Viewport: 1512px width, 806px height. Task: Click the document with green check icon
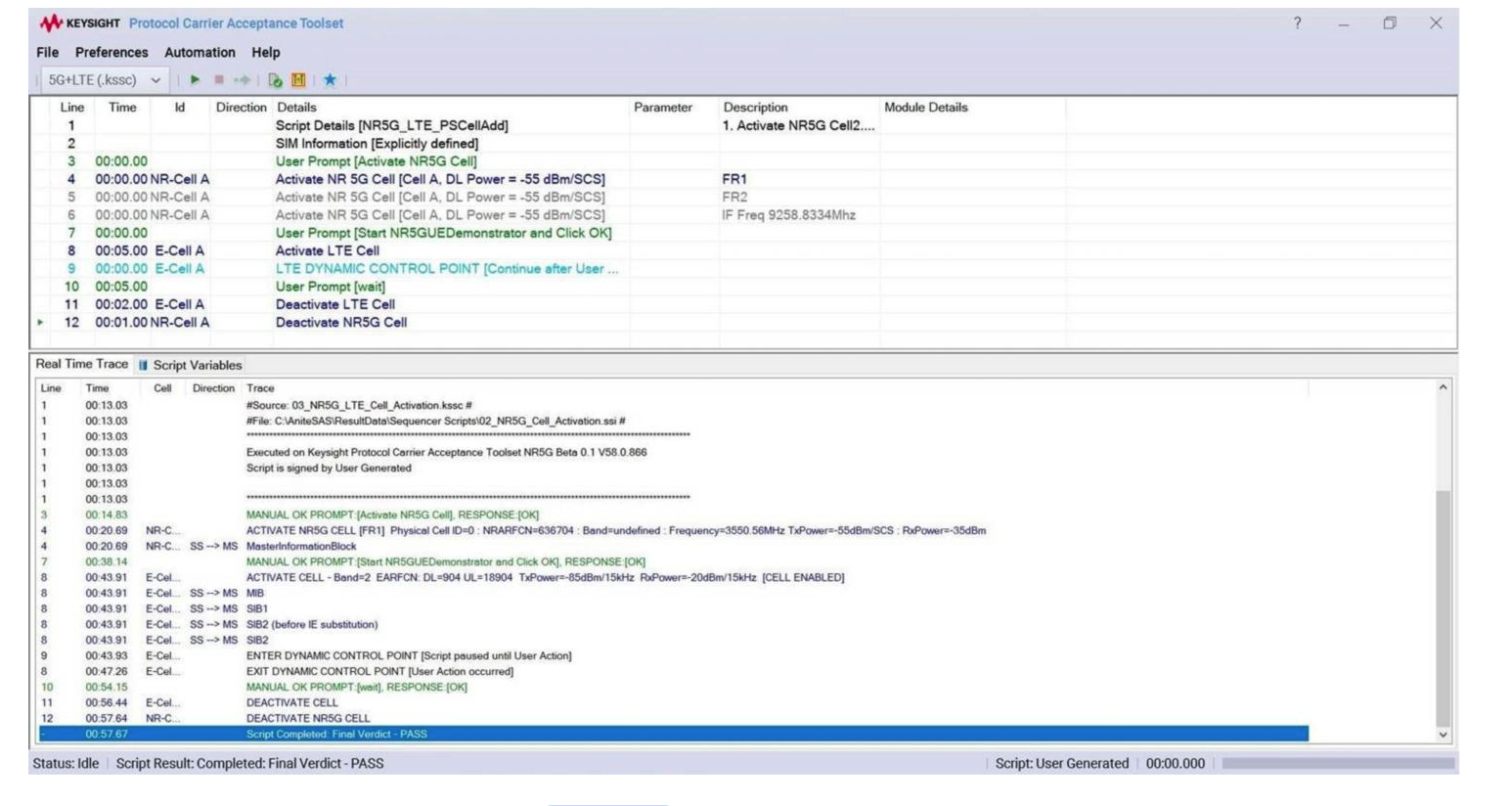[275, 80]
